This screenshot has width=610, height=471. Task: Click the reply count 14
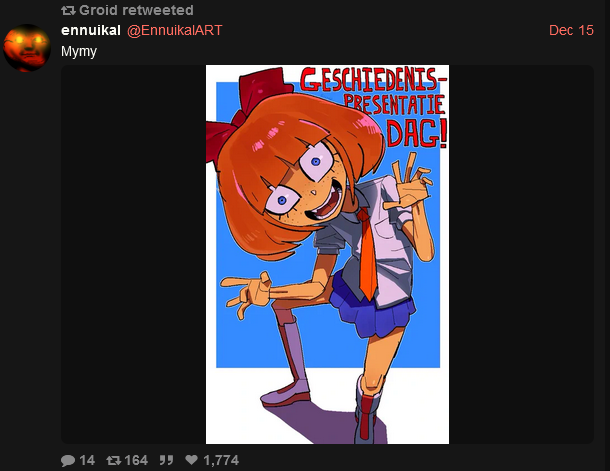(87, 460)
